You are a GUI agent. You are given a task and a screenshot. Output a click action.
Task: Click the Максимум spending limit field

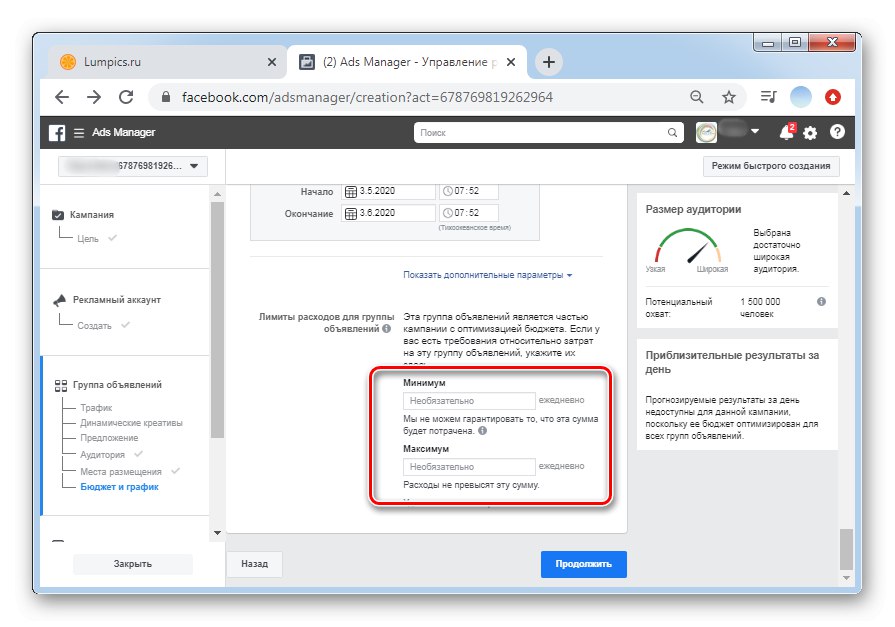point(469,467)
